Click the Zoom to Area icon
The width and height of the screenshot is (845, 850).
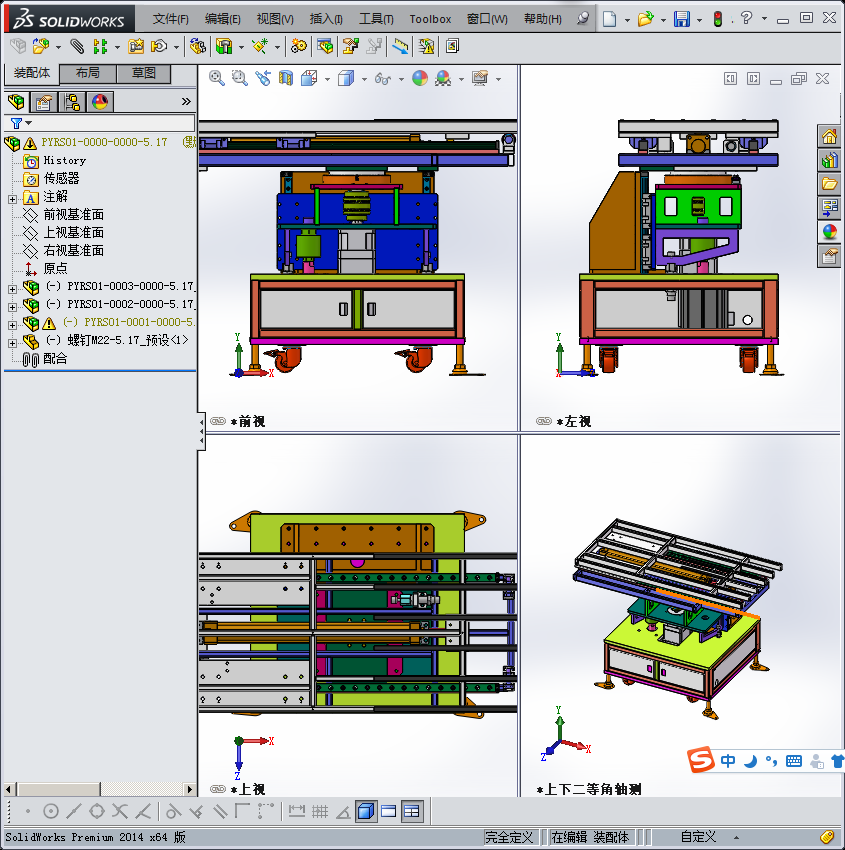click(x=240, y=79)
